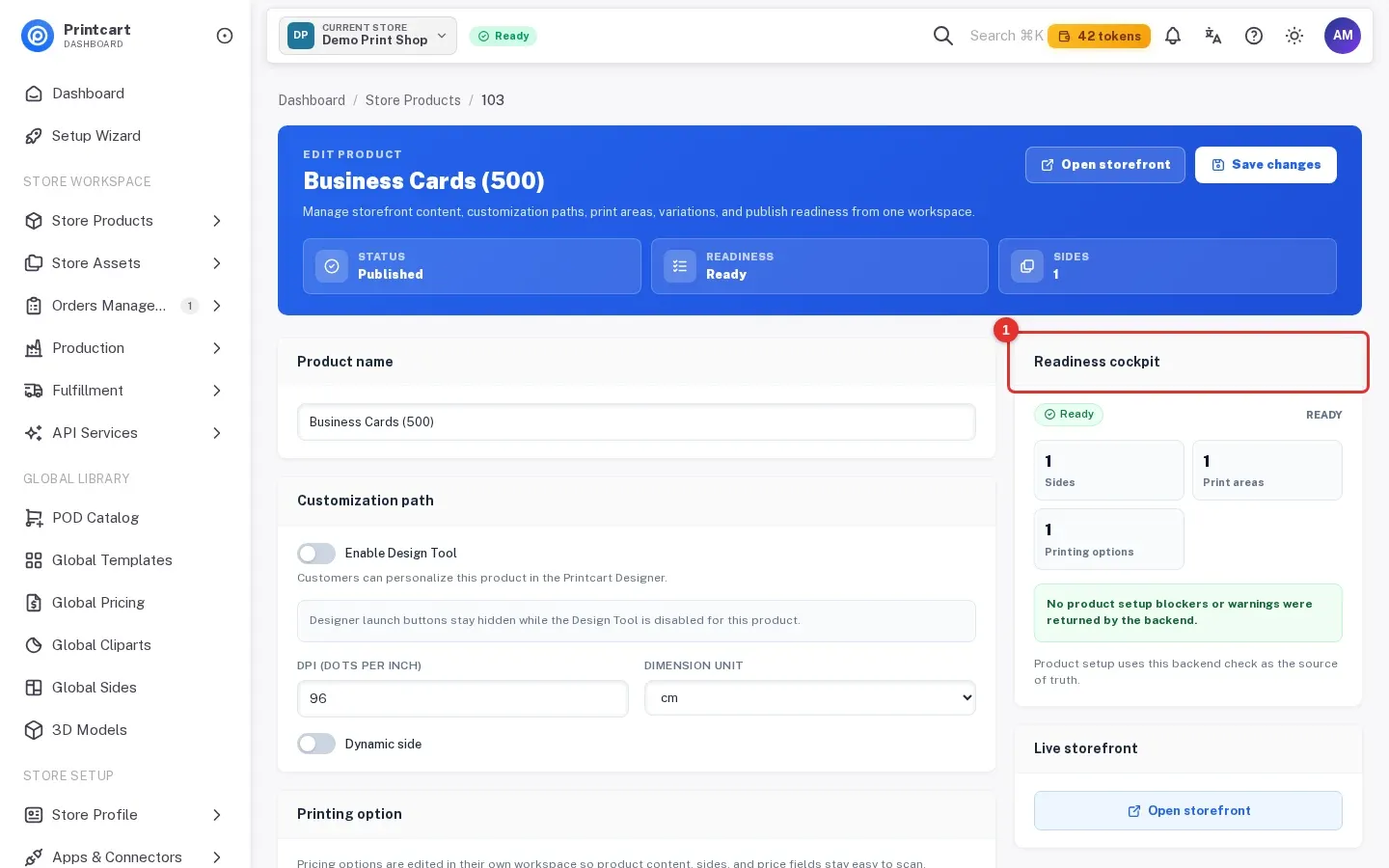Expand the Production chevron

[x=217, y=348]
